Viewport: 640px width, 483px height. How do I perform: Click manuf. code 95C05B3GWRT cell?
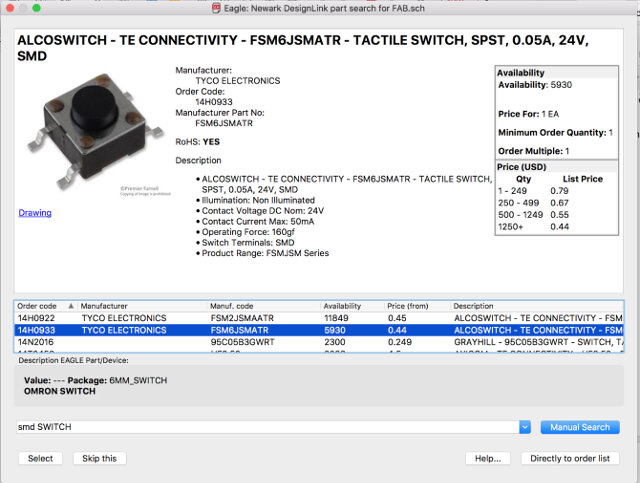[x=242, y=342]
